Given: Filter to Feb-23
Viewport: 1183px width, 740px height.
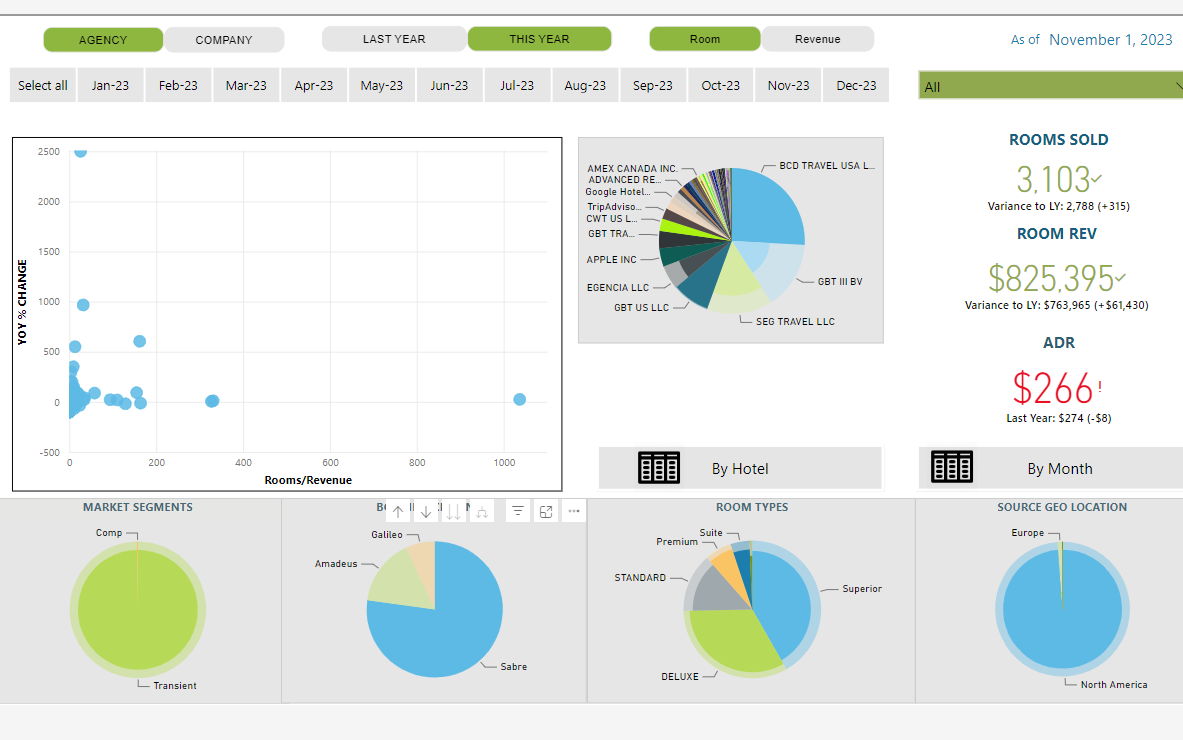Looking at the screenshot, I should pos(178,85).
